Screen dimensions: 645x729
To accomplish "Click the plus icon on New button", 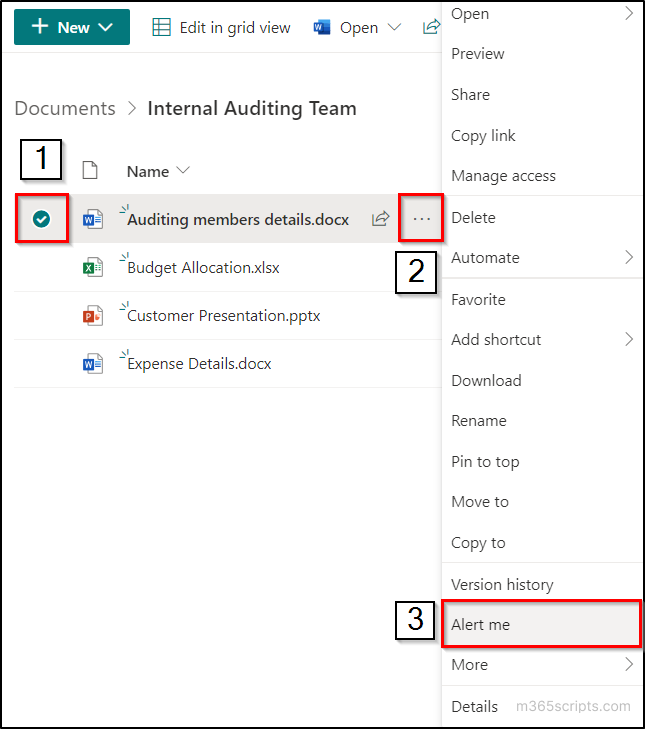I will tap(40, 27).
